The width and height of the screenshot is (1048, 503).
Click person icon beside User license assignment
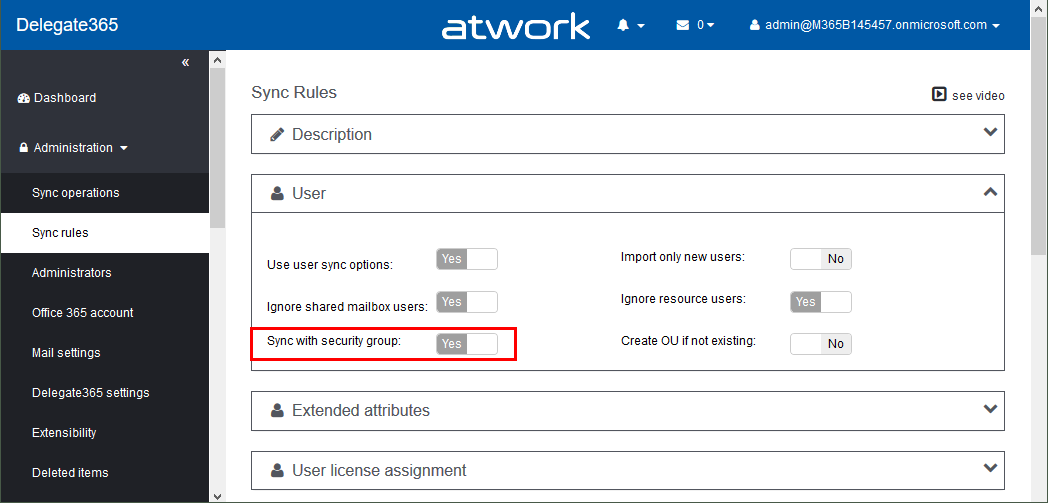coord(277,470)
